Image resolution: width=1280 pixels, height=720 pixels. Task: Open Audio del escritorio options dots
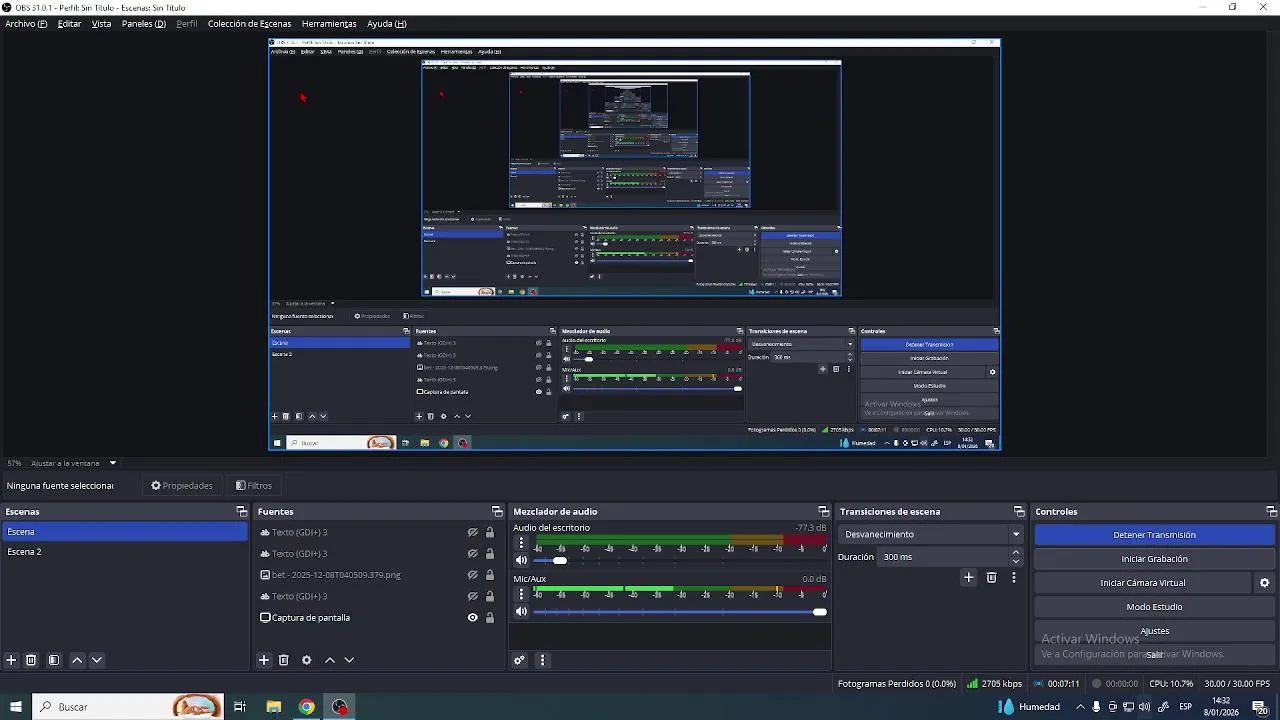click(x=521, y=543)
